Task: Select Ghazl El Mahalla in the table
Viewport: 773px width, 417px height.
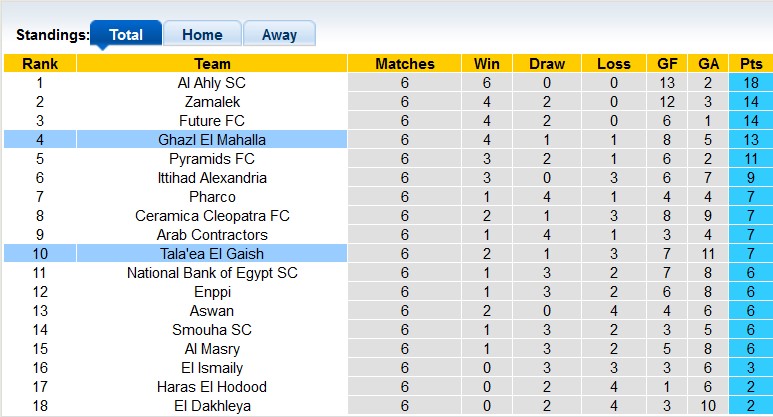Action: tap(212, 140)
